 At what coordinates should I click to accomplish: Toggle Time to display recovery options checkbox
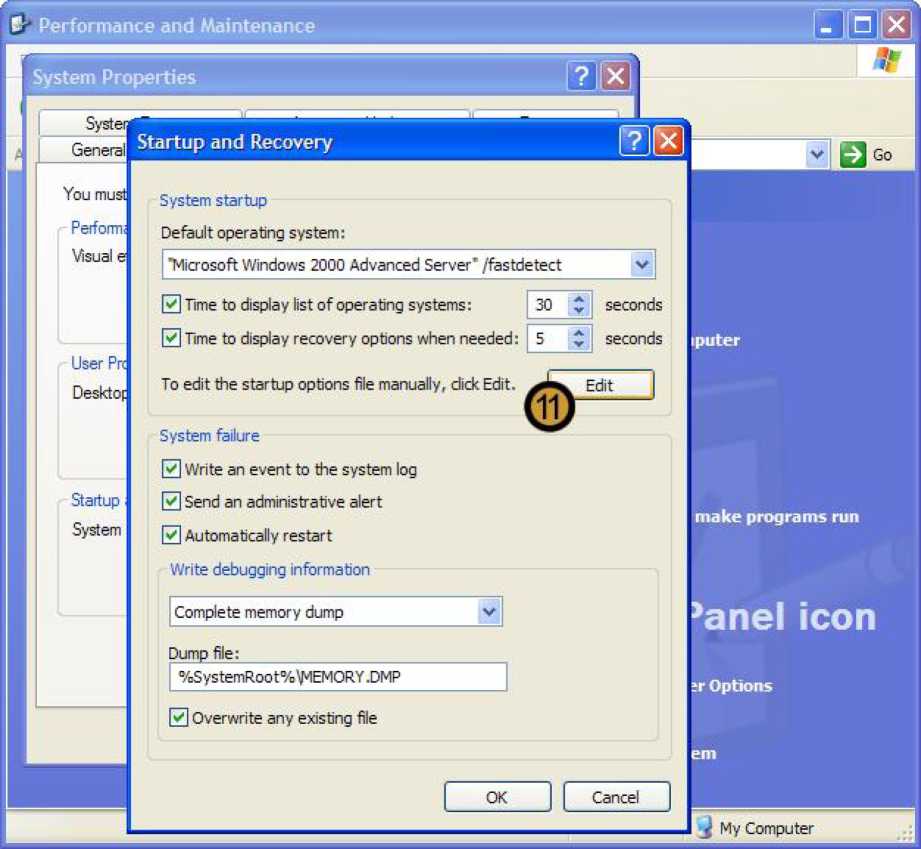pyautogui.click(x=171, y=338)
